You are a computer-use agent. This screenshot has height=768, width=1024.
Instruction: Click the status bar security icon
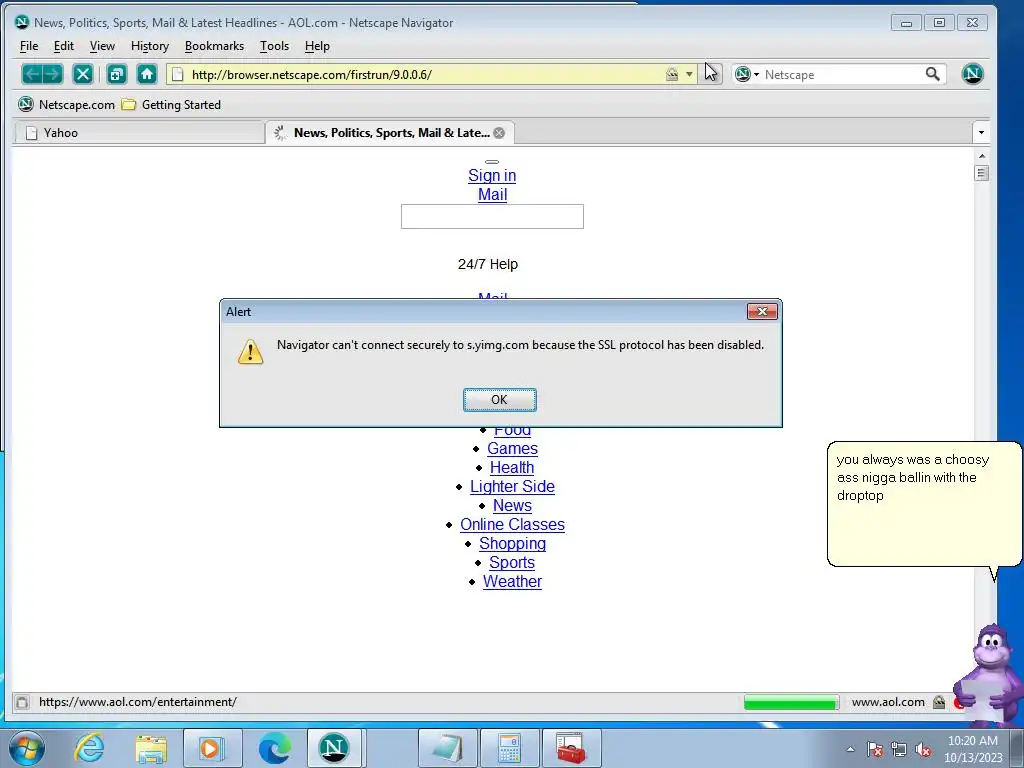939,703
